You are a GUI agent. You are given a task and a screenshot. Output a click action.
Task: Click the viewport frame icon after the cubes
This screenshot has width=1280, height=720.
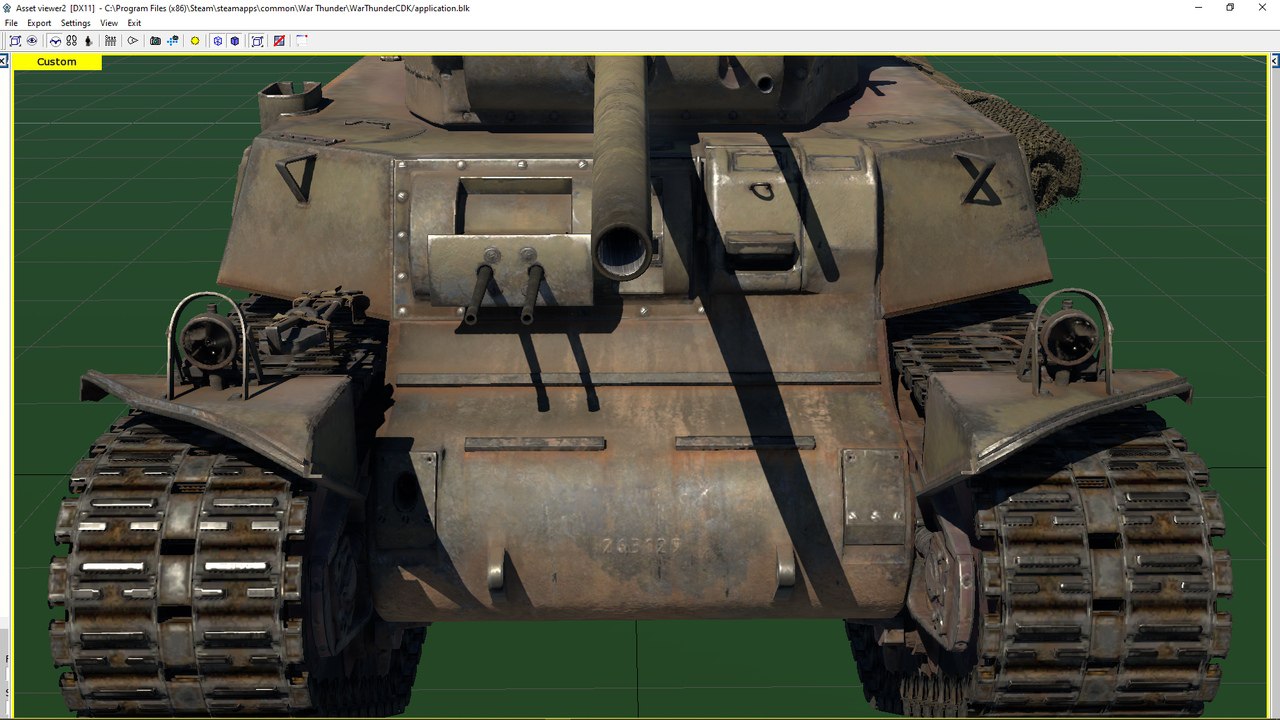tap(257, 41)
